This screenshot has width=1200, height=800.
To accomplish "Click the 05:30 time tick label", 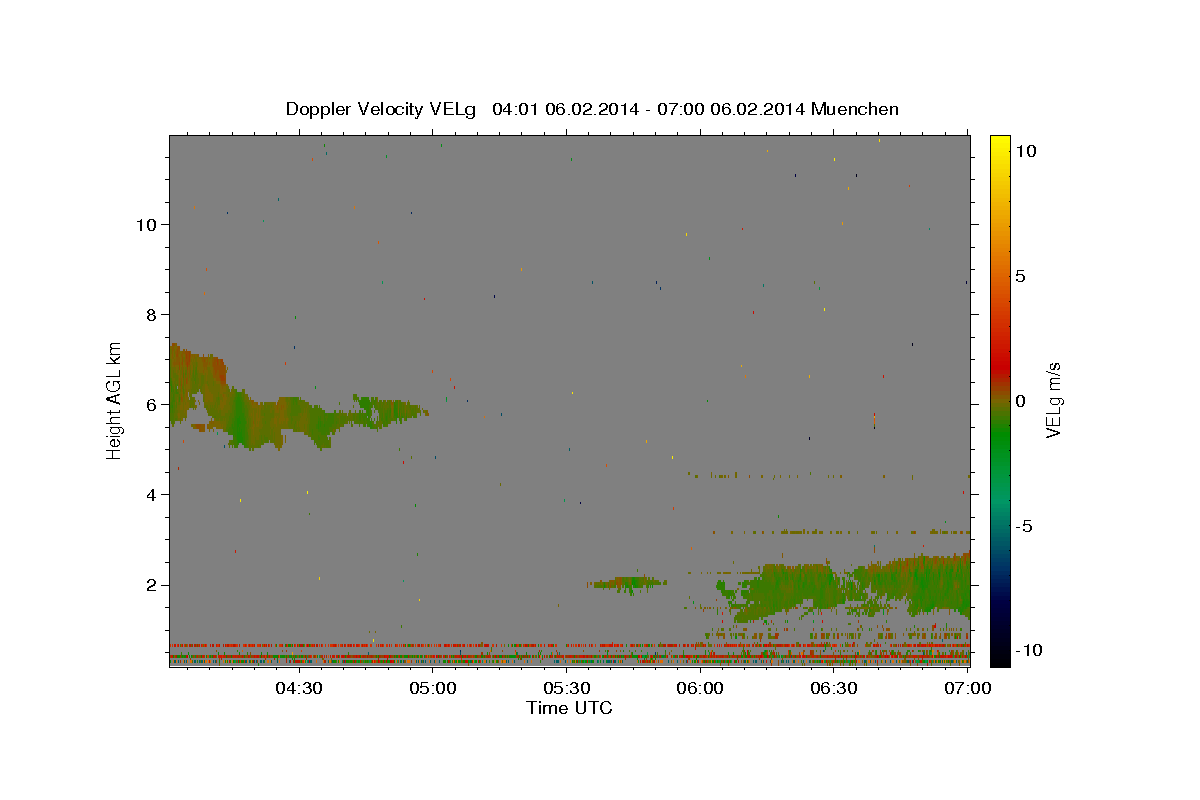I will tap(566, 688).
